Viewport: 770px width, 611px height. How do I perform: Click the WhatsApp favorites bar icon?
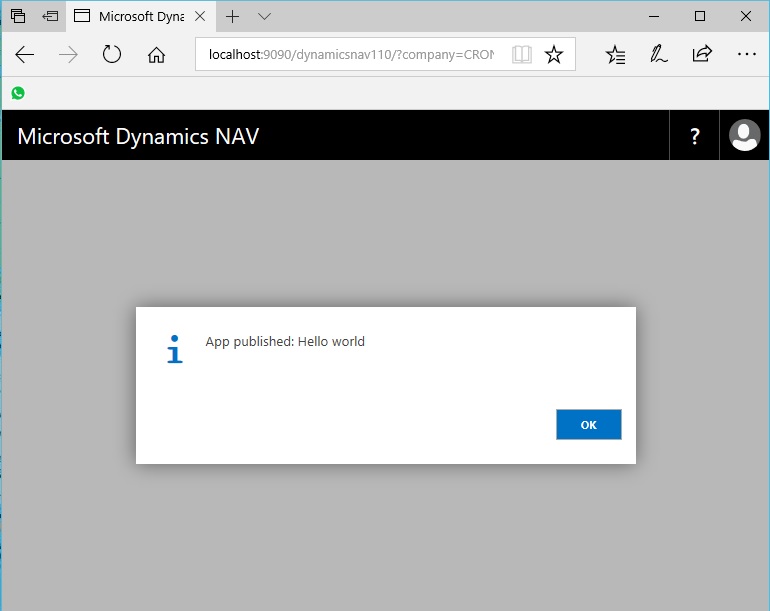[x=18, y=93]
